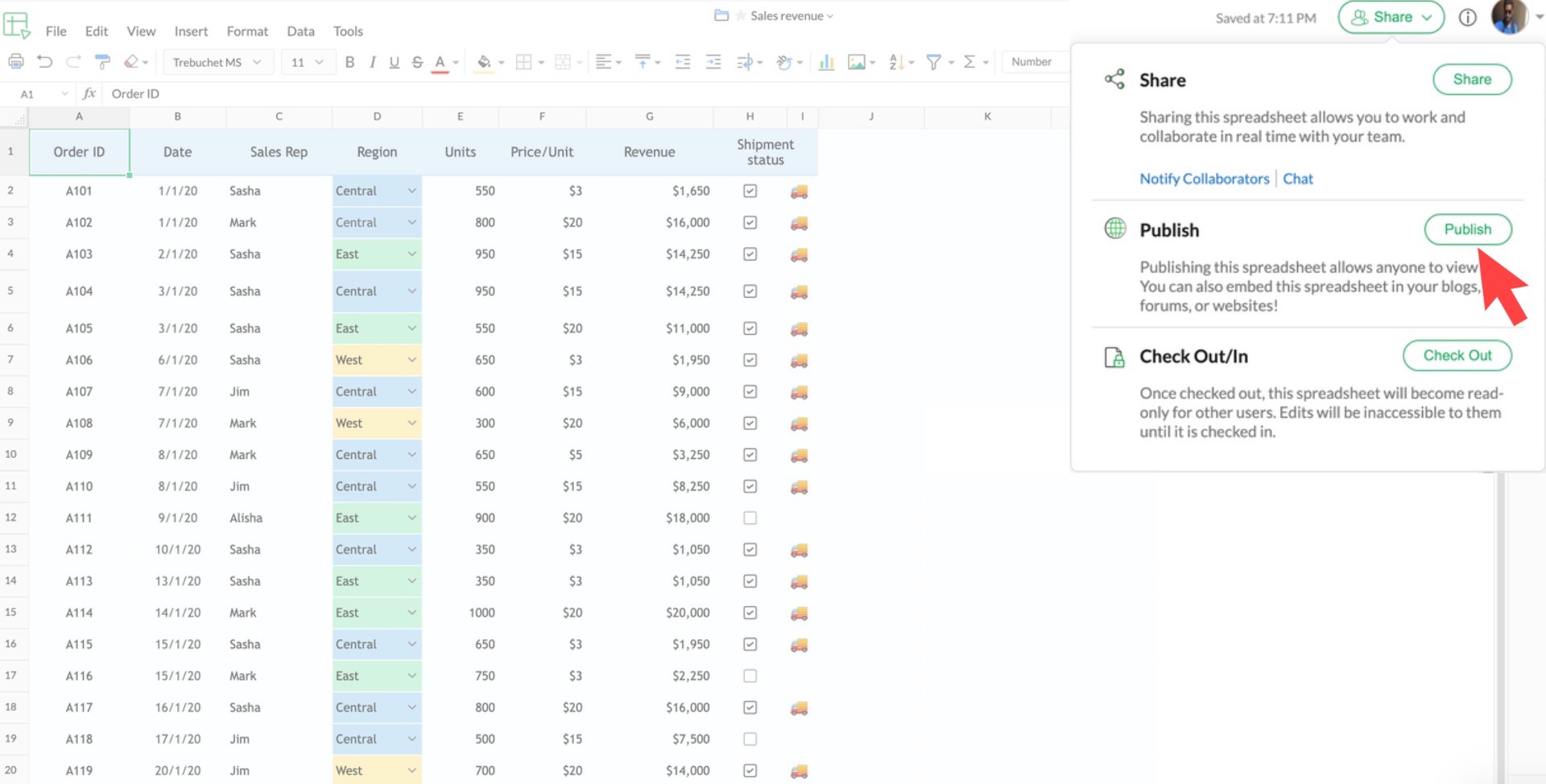Screen dimensions: 1546x784
Task: Insert a chart using chart icon
Action: click(x=826, y=62)
